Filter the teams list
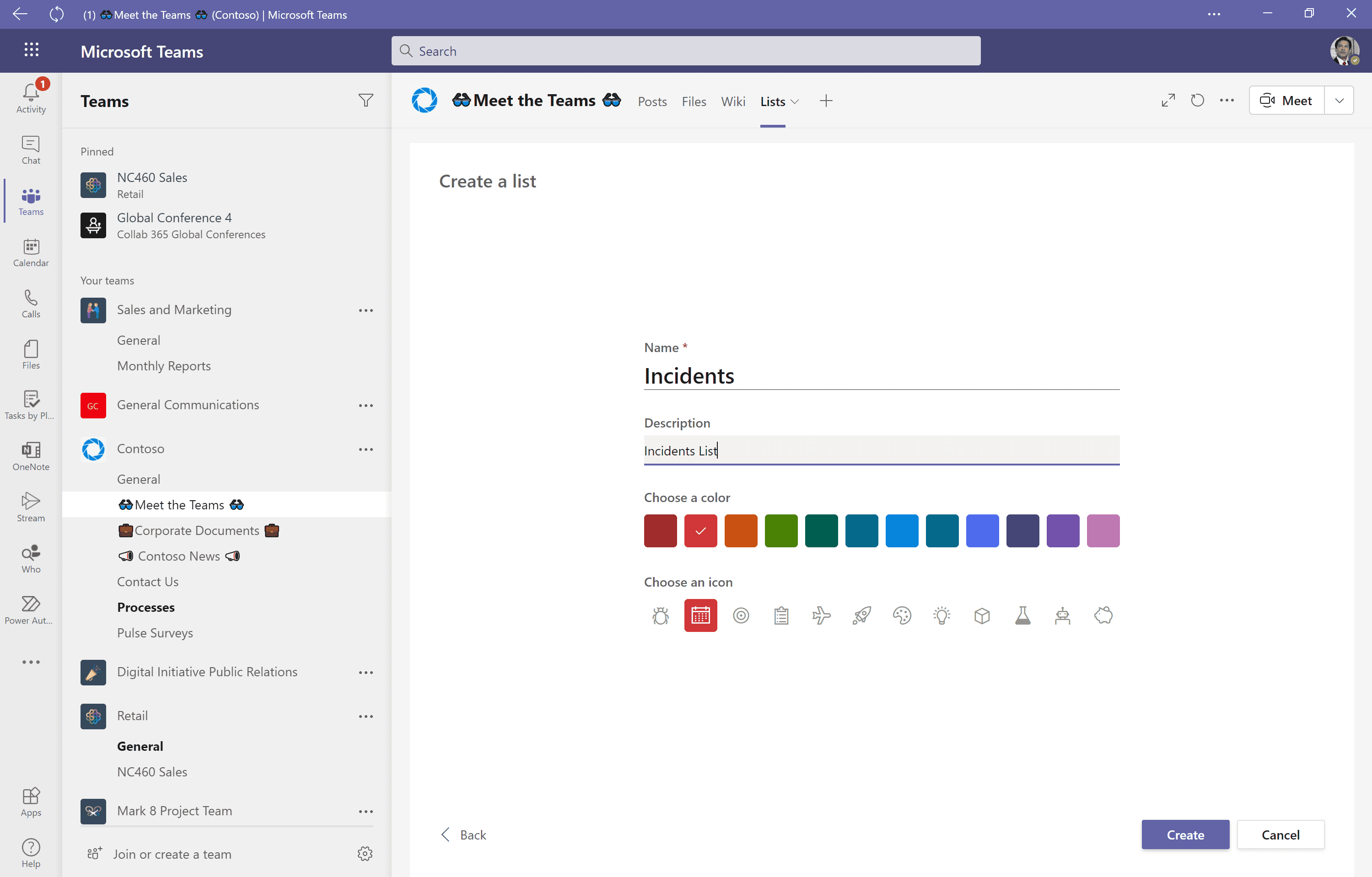 pyautogui.click(x=366, y=101)
